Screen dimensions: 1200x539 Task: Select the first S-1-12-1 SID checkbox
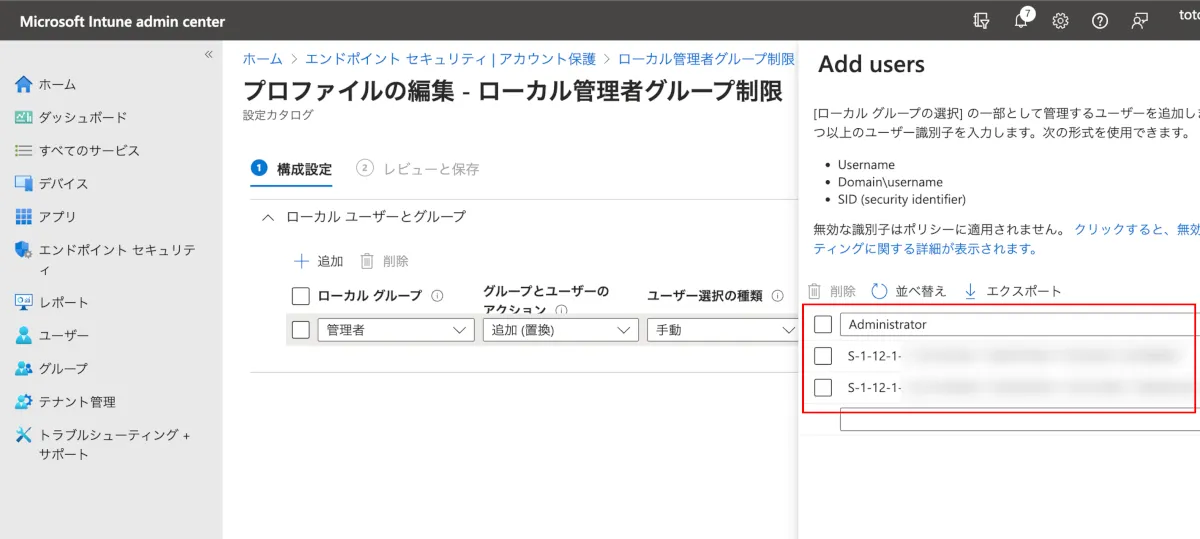coord(823,356)
